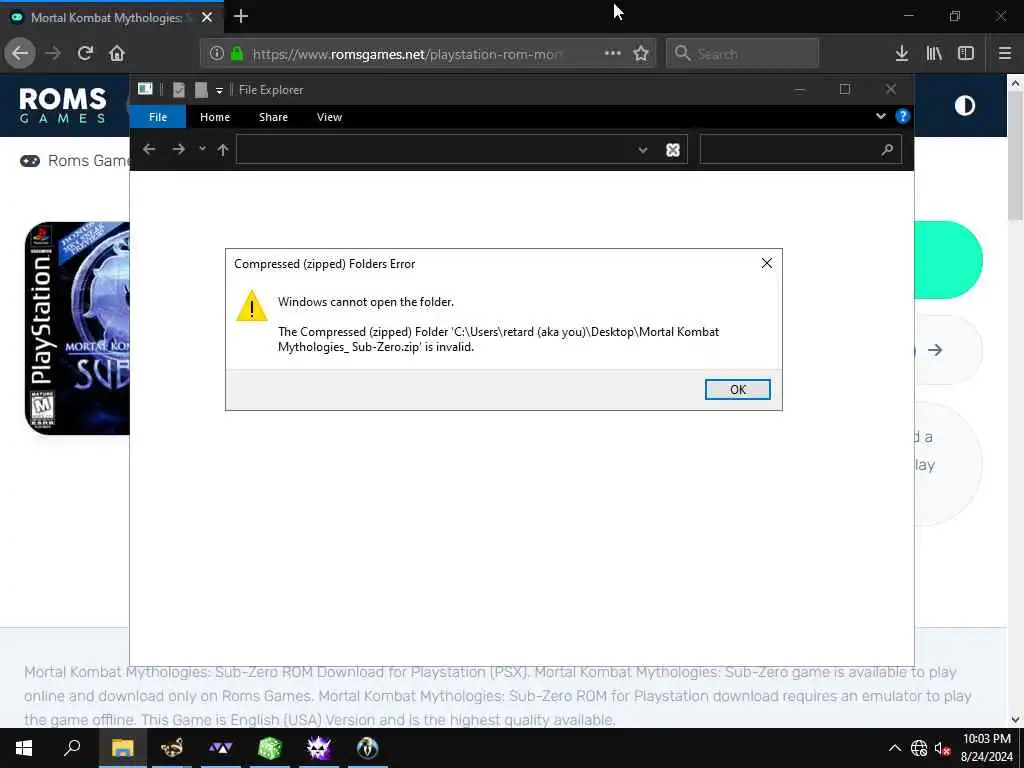Open Customize Quick Access Toolbar dropdown

219,91
